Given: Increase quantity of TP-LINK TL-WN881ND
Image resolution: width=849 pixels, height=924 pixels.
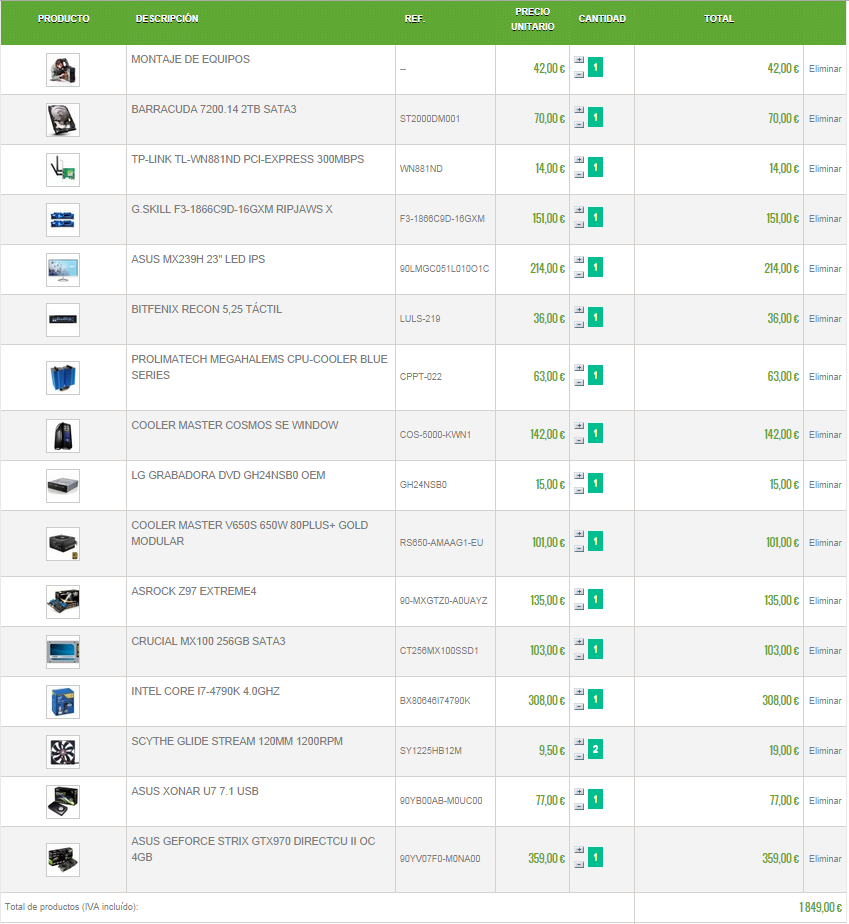Looking at the screenshot, I should 579,160.
